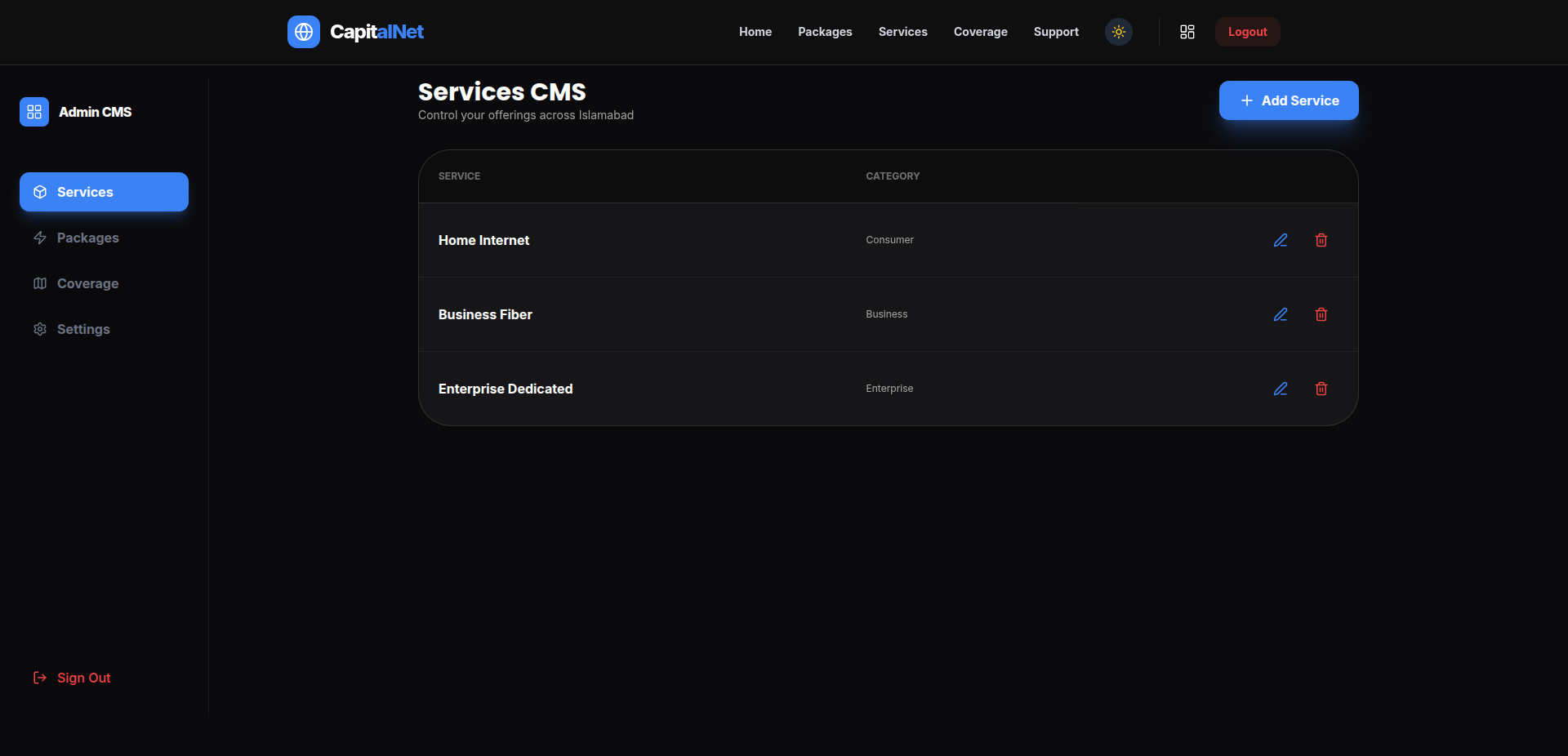Image resolution: width=1568 pixels, height=756 pixels.
Task: Delete the Home Internet service
Action: click(1321, 240)
